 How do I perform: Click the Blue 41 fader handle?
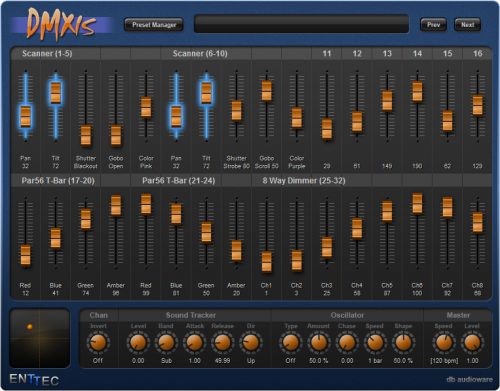point(56,238)
